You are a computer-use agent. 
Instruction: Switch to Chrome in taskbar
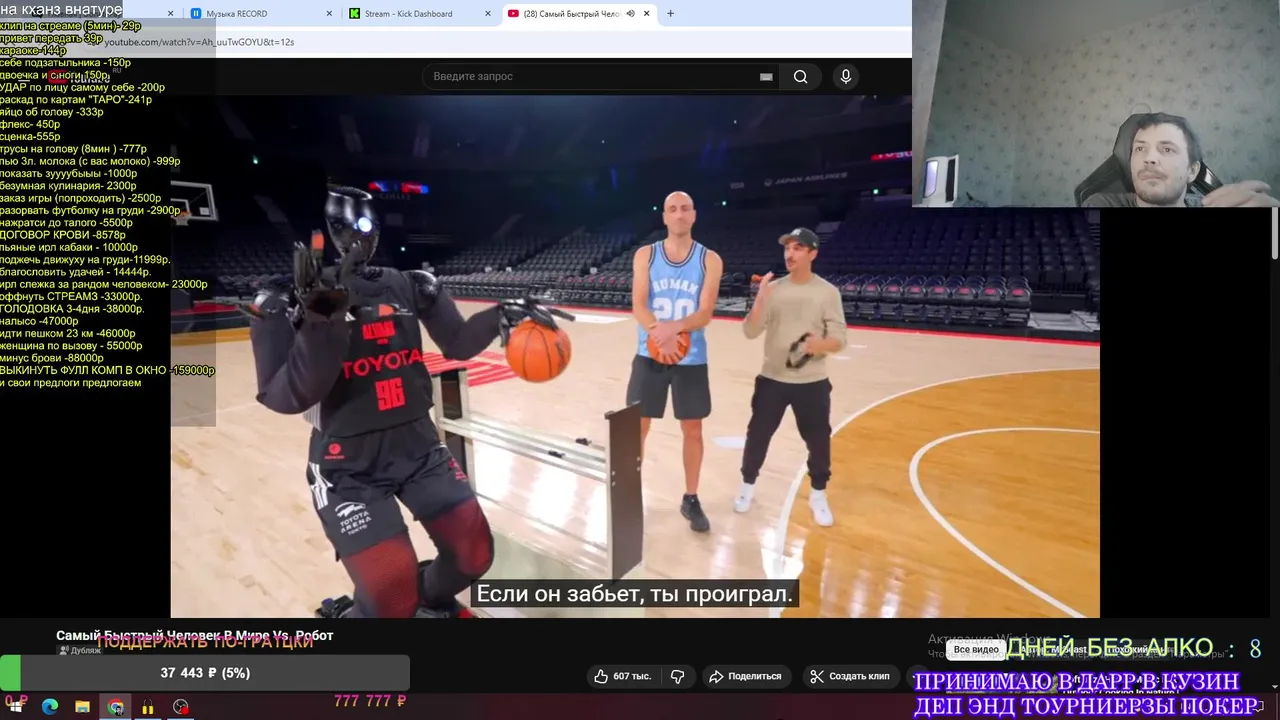[116, 707]
